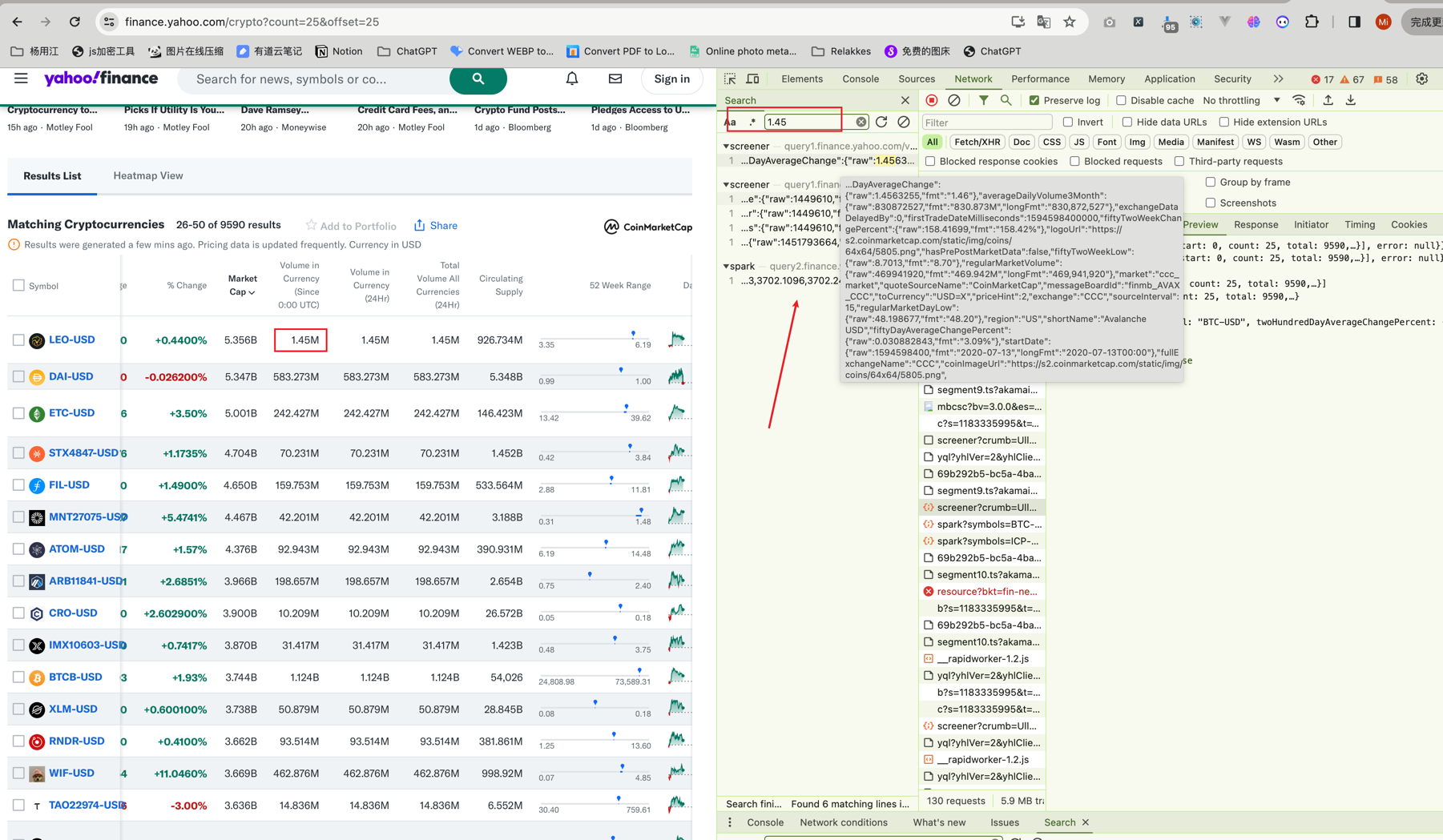Open the Issues drawer tab
This screenshot has height=840, width=1443.
1004,822
